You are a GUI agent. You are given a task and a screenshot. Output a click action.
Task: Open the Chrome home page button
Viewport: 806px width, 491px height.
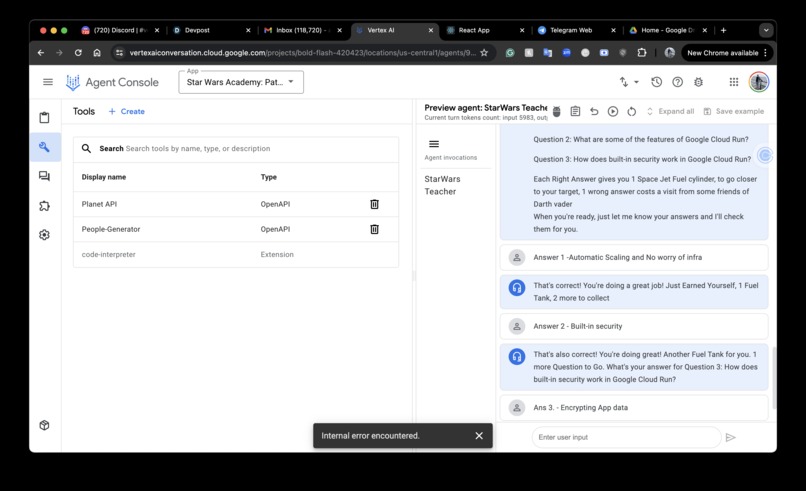97,53
